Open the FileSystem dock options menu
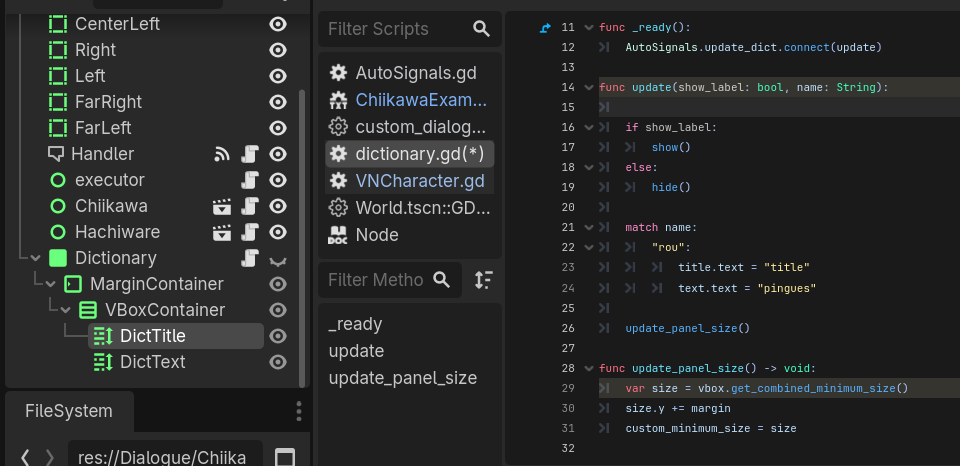The height and width of the screenshot is (466, 960). coord(298,411)
